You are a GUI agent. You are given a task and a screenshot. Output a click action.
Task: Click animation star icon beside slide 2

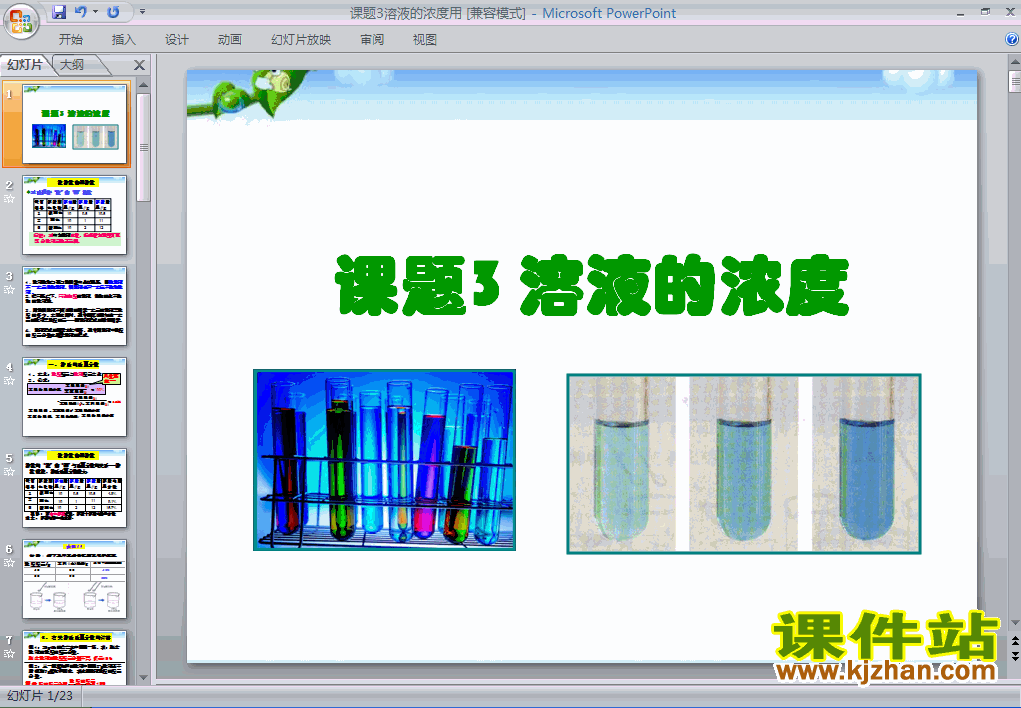[9, 199]
